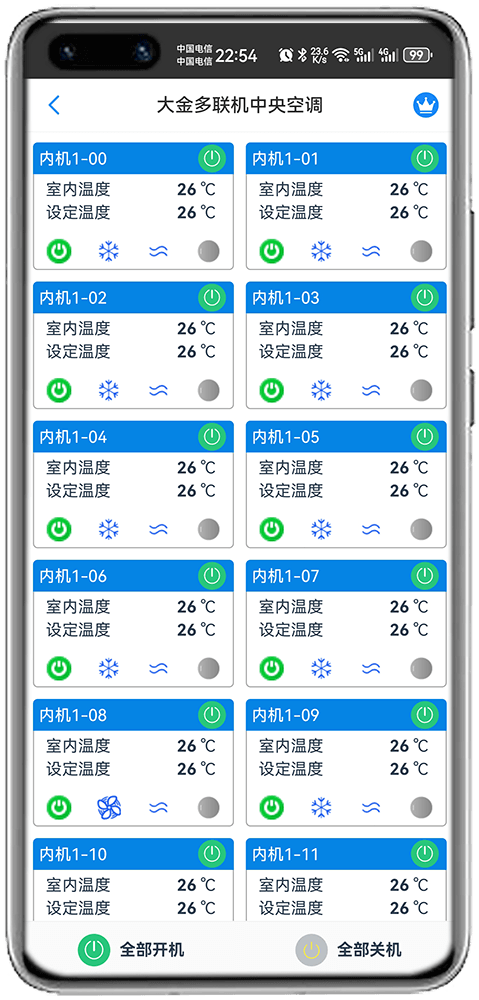Image resolution: width=479 pixels, height=1000 pixels.
Task: Tap wind speed wave icon in 内机1-06
Action: [x=159, y=668]
